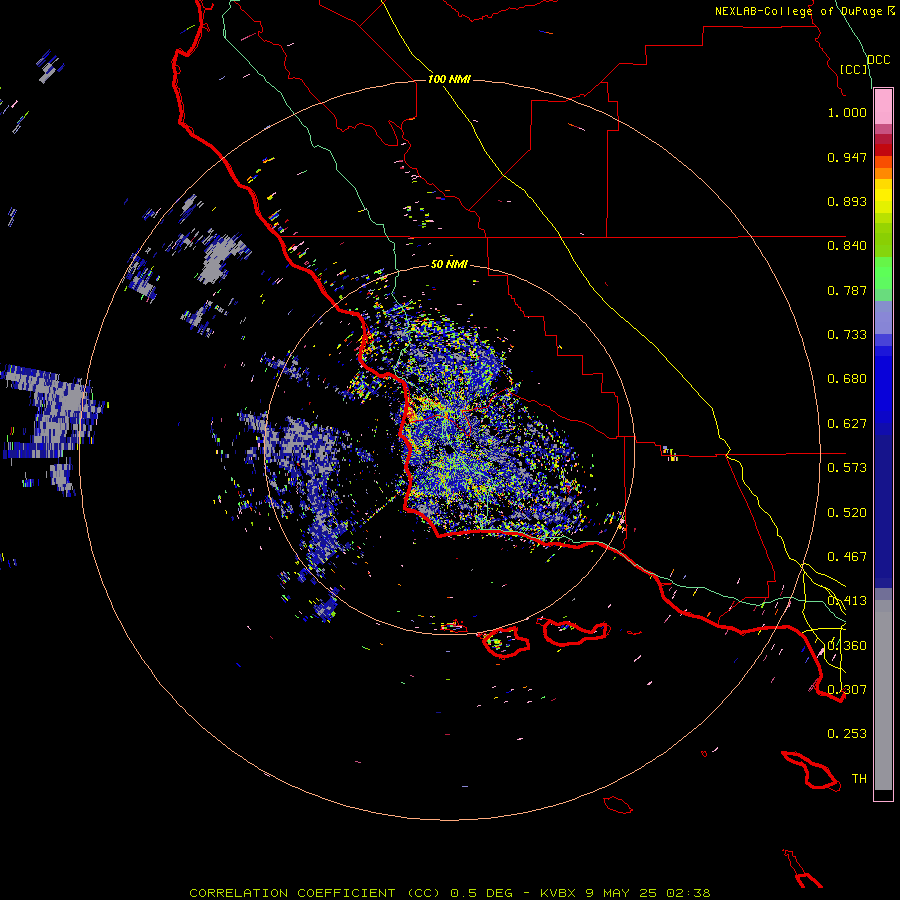Click the gray bottom segment of color bar
The width and height of the screenshot is (900, 900).
[x=883, y=695]
